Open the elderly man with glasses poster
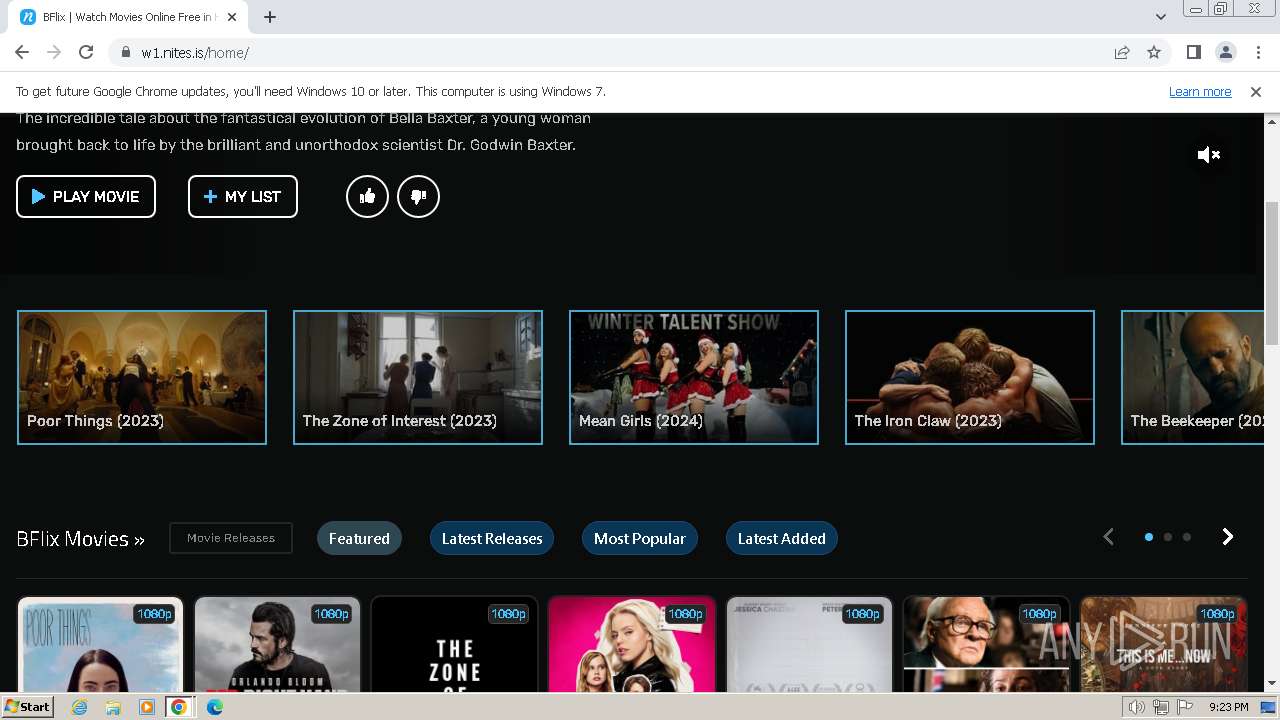Viewport: 1280px width, 720px height. click(985, 644)
